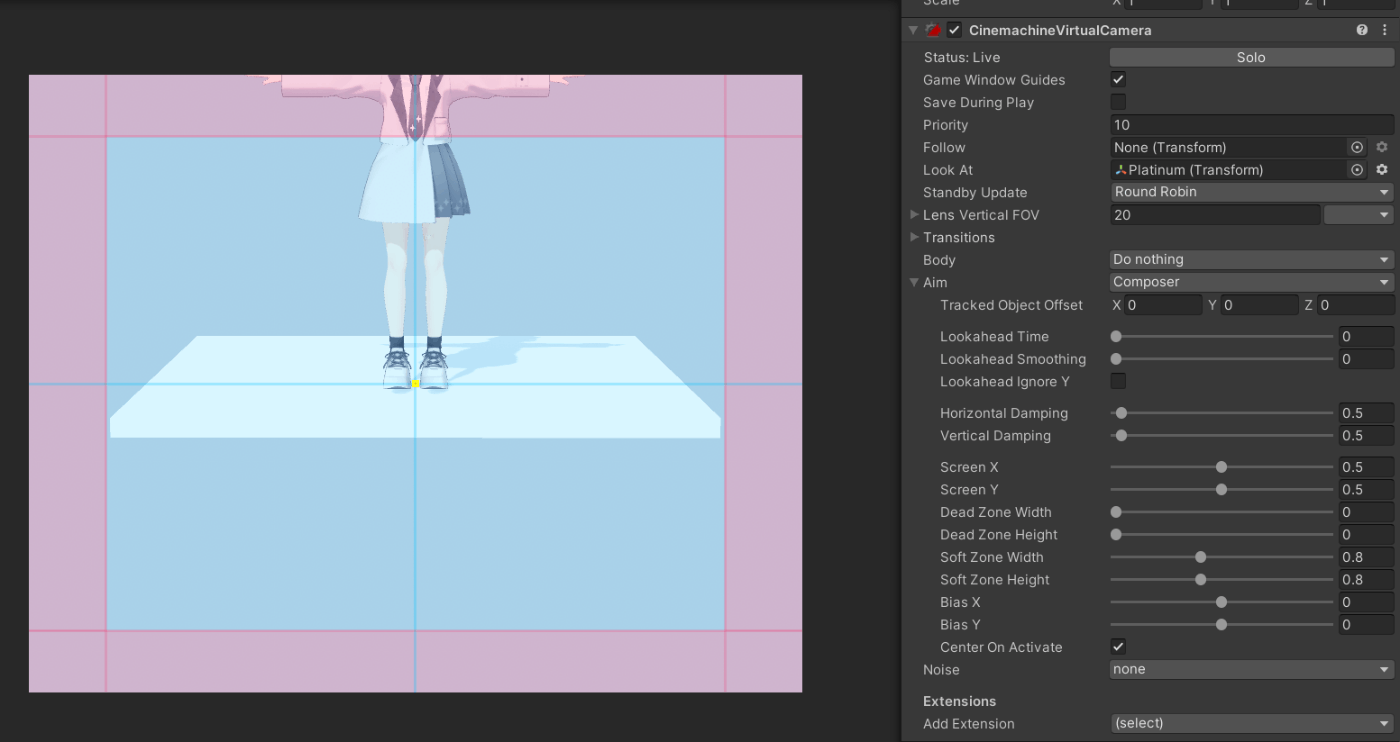Click the 'Standby Update' label
Viewport: 1400px width, 742px height.
click(x=975, y=192)
